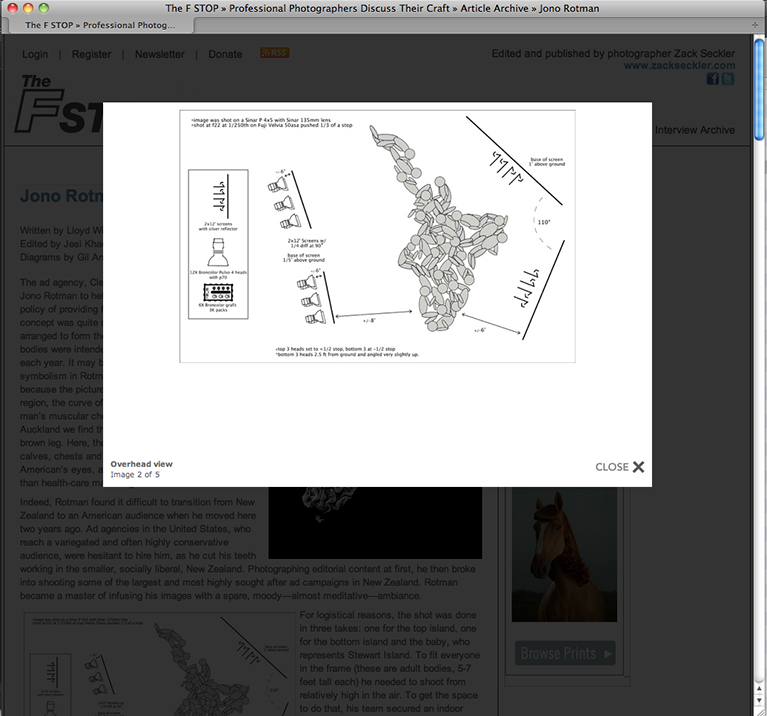The width and height of the screenshot is (767, 716).
Task: Open the Interview Archive menu item
Action: 695,130
